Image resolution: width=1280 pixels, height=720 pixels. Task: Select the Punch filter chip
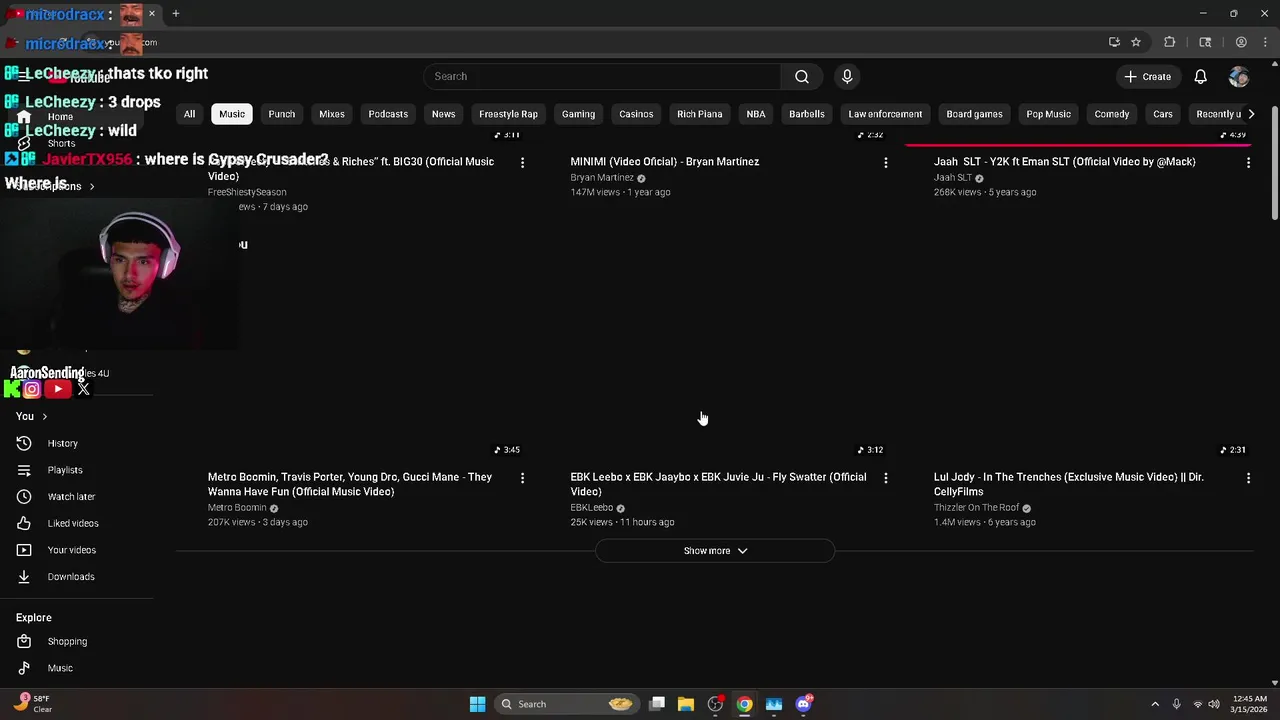(282, 114)
